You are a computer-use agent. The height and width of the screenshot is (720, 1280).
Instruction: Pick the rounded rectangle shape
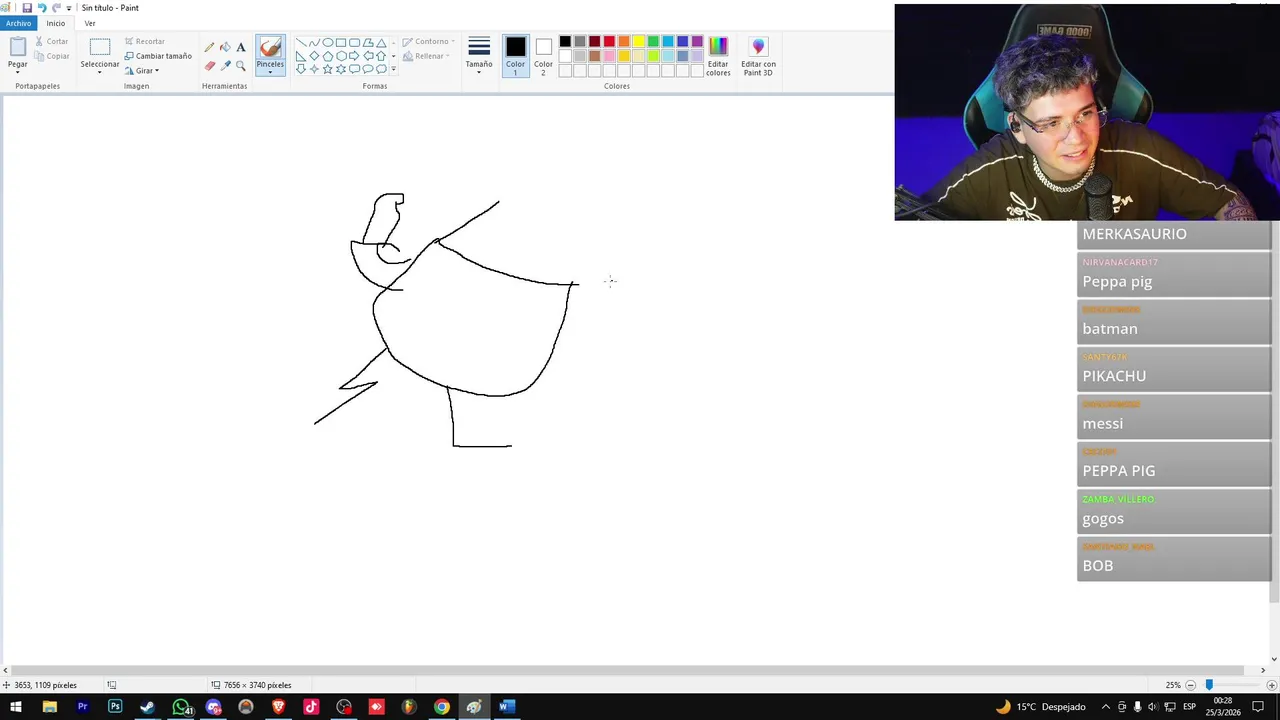[x=354, y=43]
